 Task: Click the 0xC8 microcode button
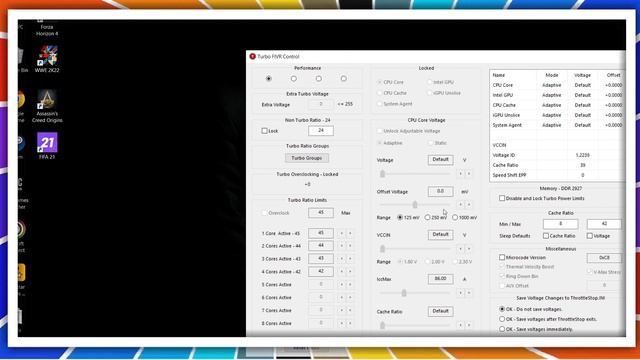pyautogui.click(x=604, y=258)
